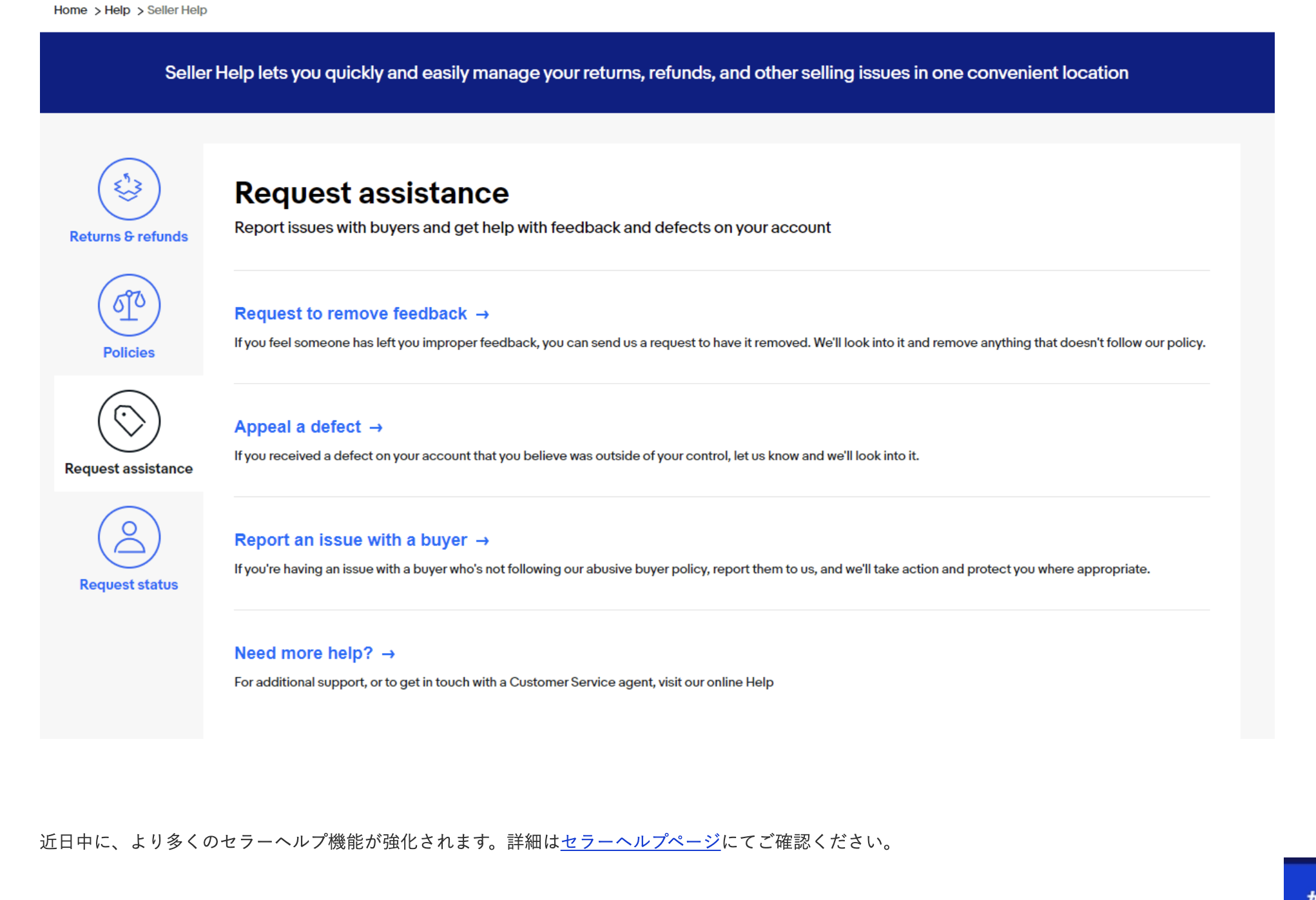The width and height of the screenshot is (1316, 900).
Task: Open the Appeal a defect link
Action: pyautogui.click(x=297, y=427)
